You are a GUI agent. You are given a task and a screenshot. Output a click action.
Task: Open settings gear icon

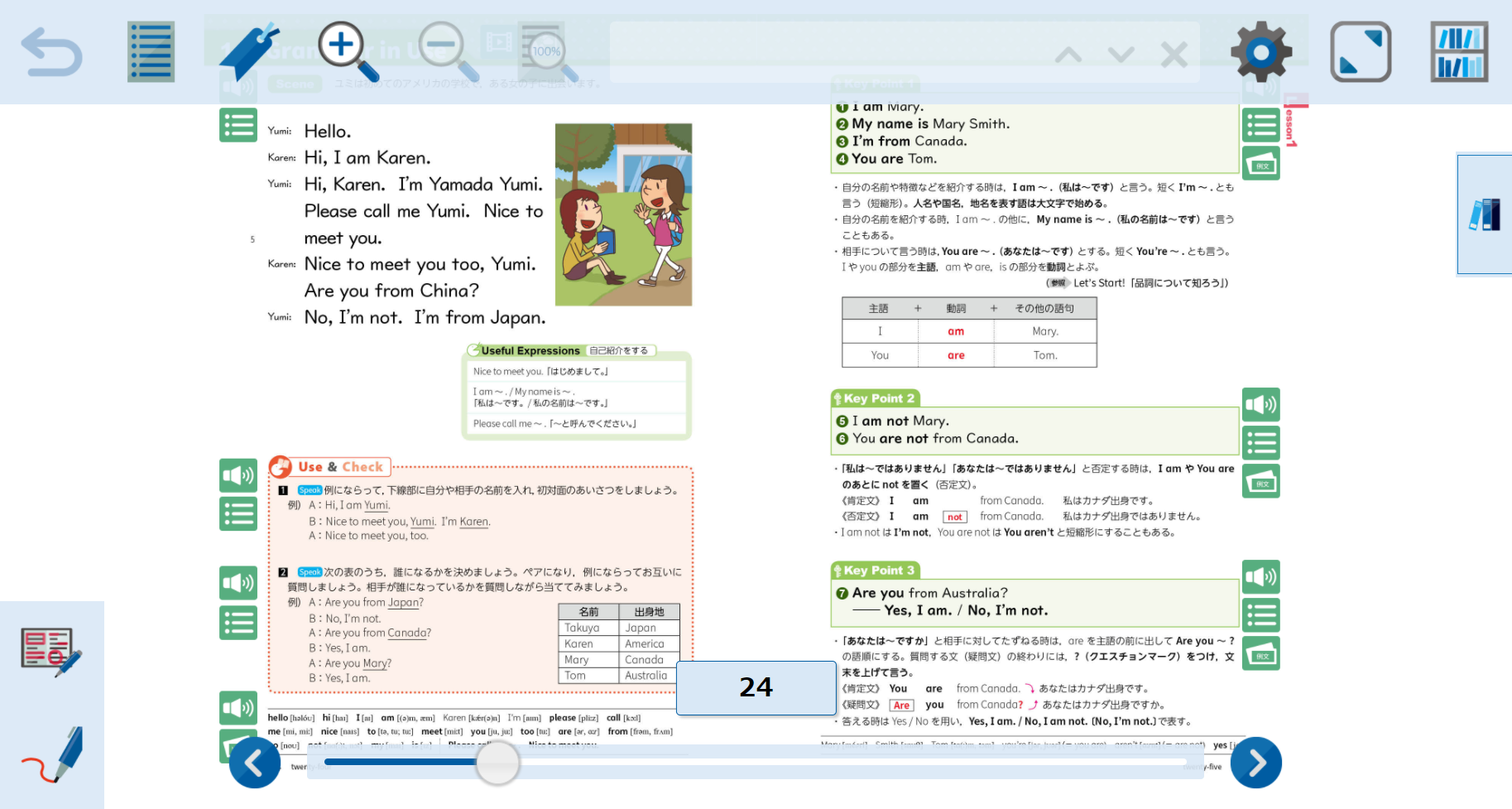point(1260,52)
